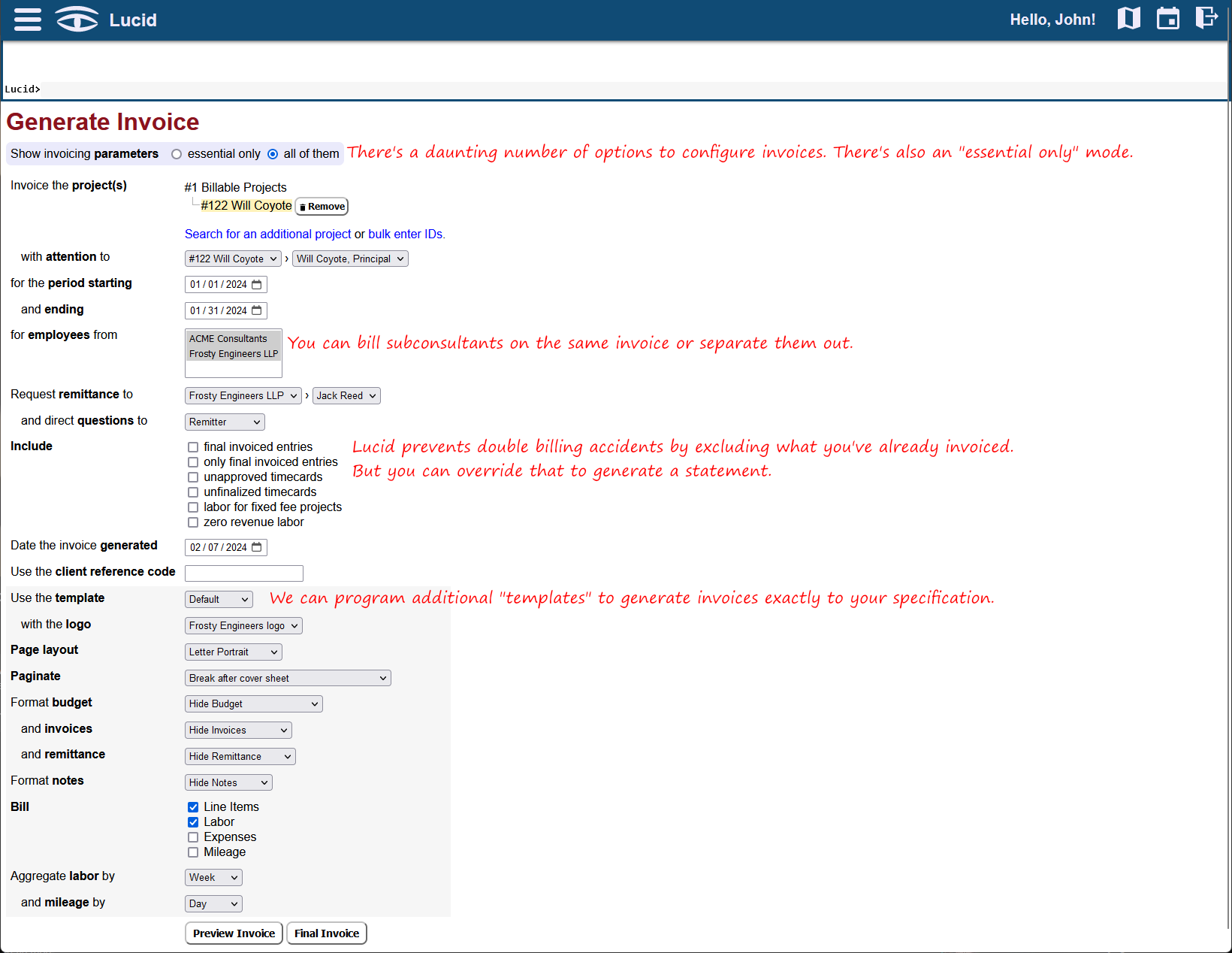Screen dimensions: 1232x953
Task: Check 'only final invoiced entries' option
Action: [193, 462]
